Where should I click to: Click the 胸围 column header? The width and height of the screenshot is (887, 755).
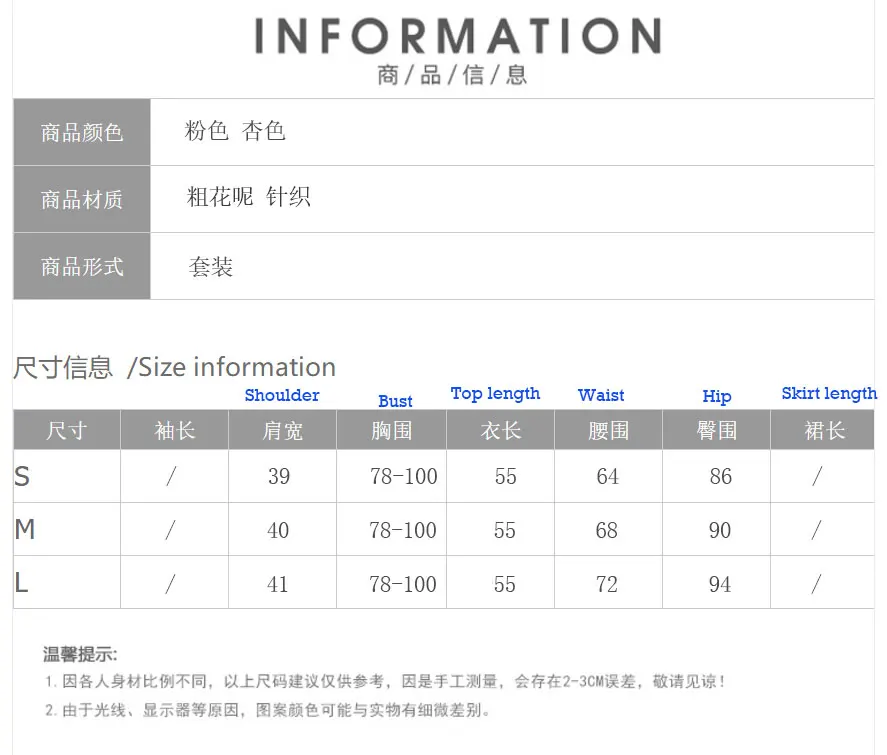(x=391, y=430)
